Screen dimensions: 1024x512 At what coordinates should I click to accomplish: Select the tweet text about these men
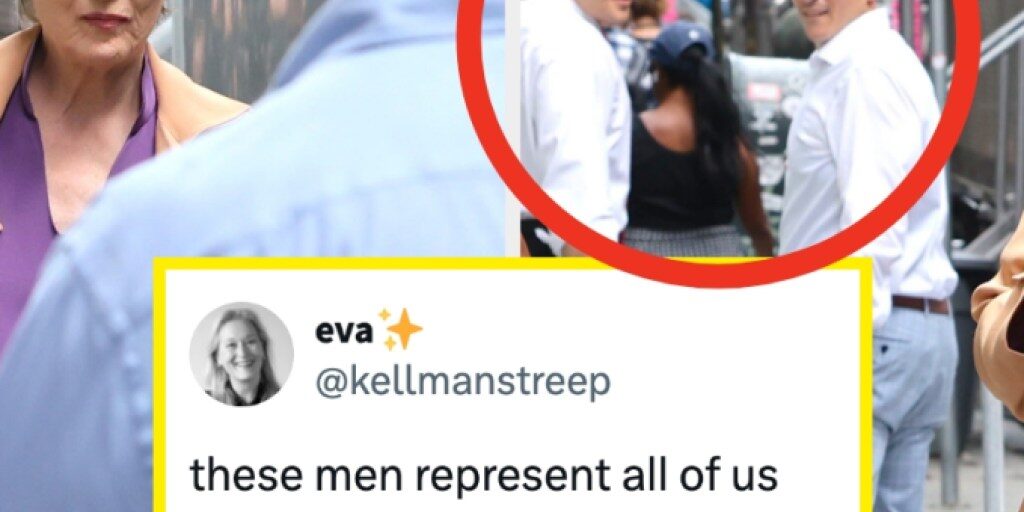(x=483, y=475)
